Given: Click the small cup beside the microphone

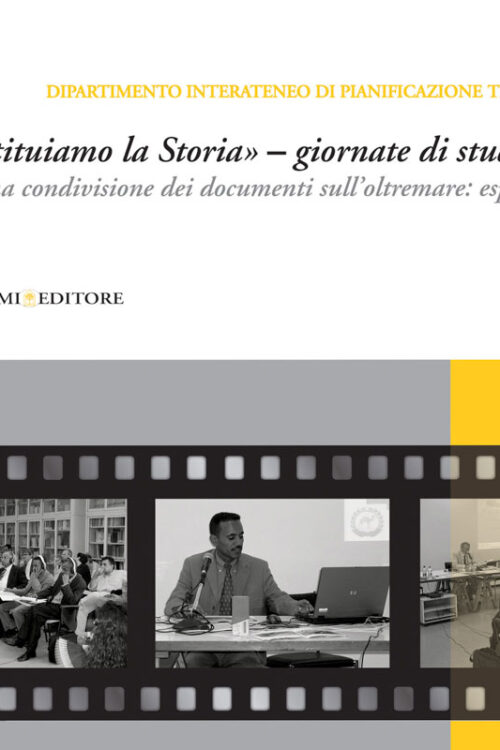Looking at the screenshot, I should tap(241, 614).
